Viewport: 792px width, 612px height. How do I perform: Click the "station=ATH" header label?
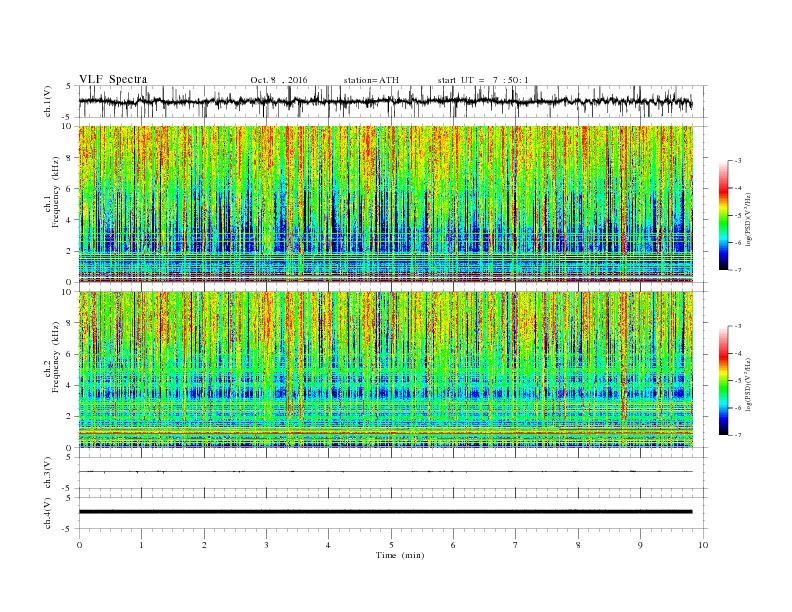(371, 80)
